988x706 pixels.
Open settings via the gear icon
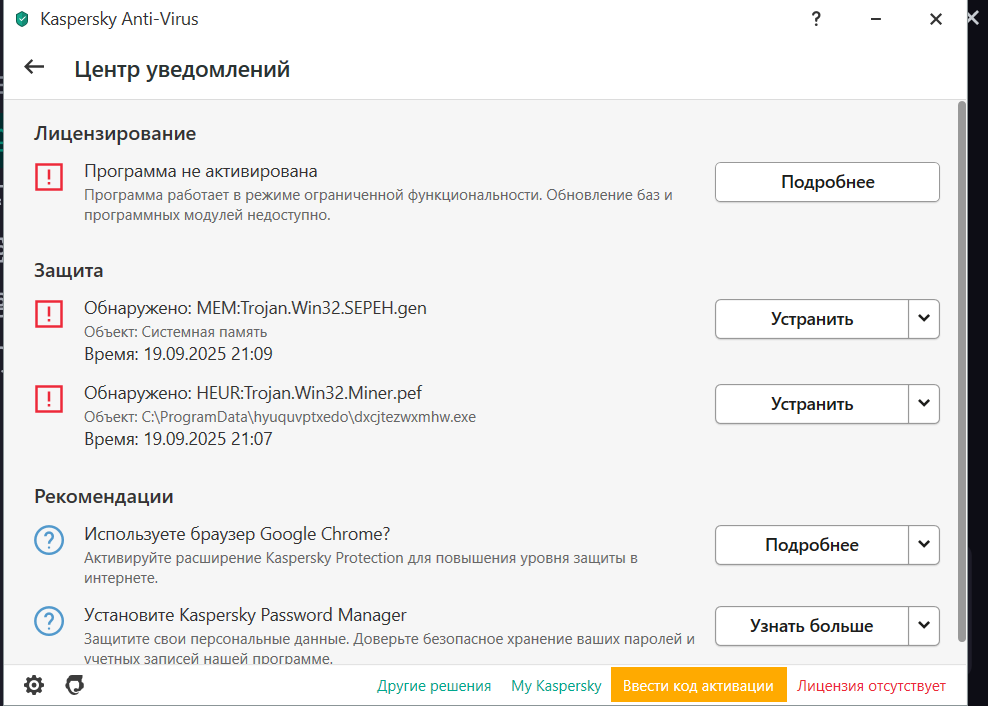point(34,685)
